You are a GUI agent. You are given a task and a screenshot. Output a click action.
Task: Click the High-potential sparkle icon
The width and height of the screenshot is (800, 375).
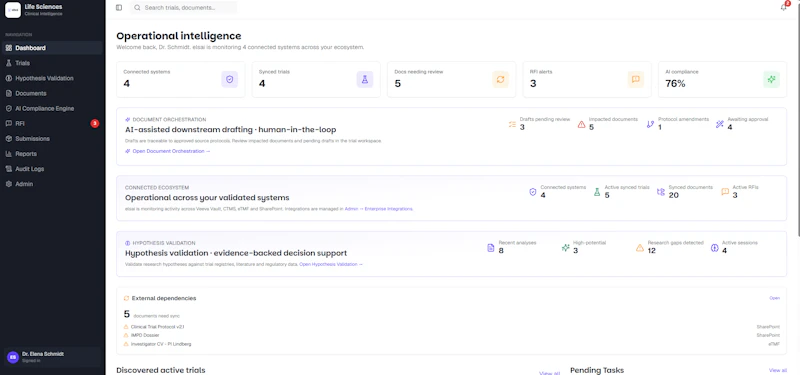click(x=565, y=247)
